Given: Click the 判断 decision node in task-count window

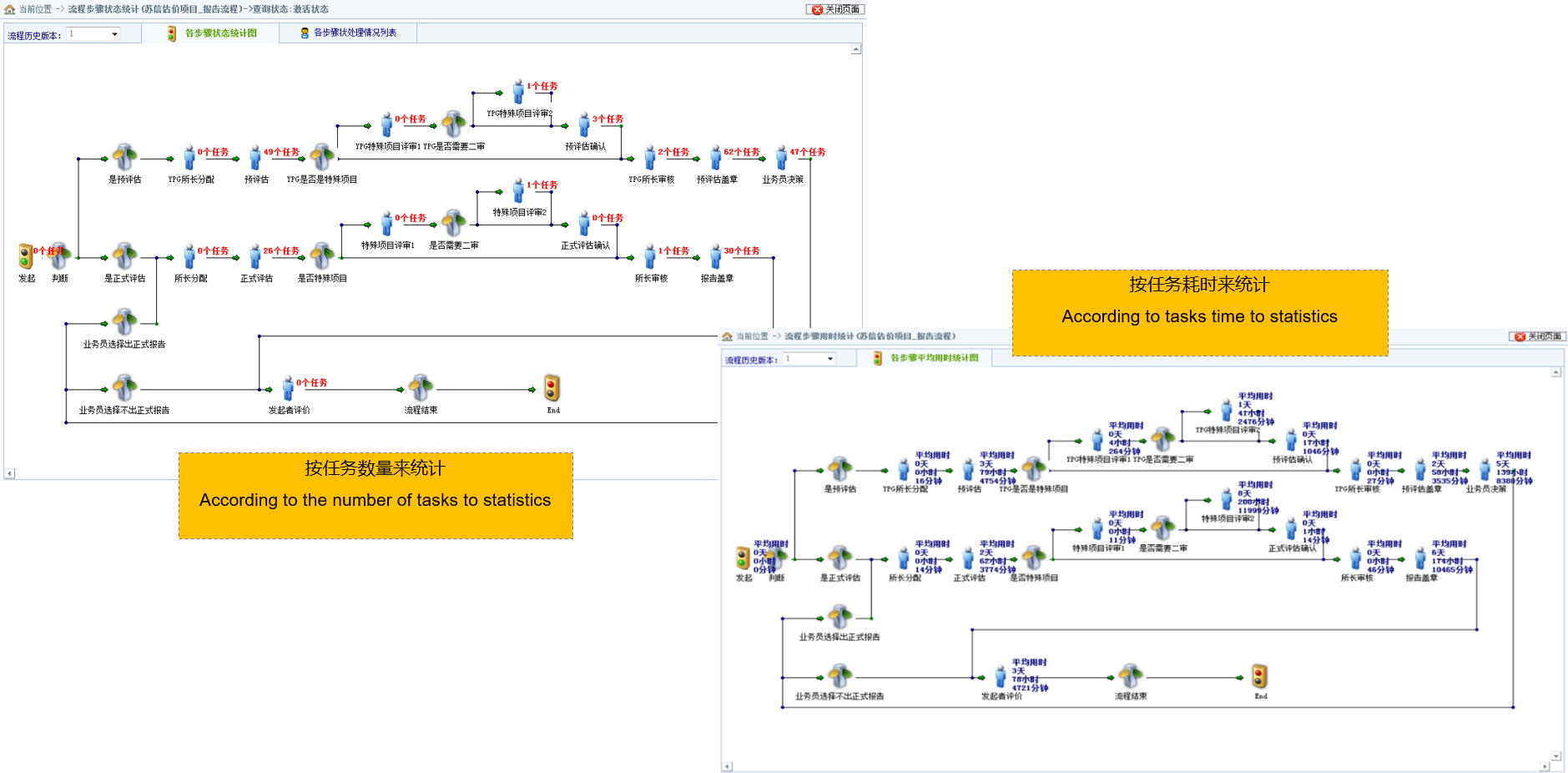Looking at the screenshot, I should pos(59,257).
